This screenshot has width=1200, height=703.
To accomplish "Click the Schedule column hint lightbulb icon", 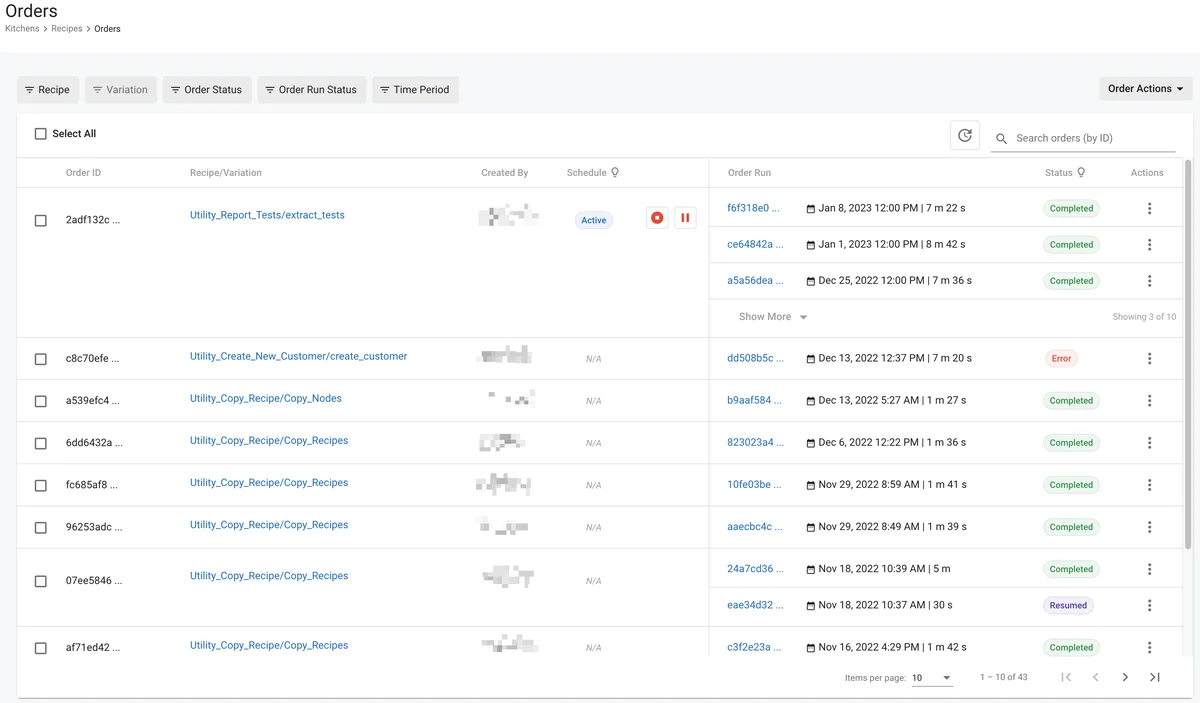I will (614, 172).
